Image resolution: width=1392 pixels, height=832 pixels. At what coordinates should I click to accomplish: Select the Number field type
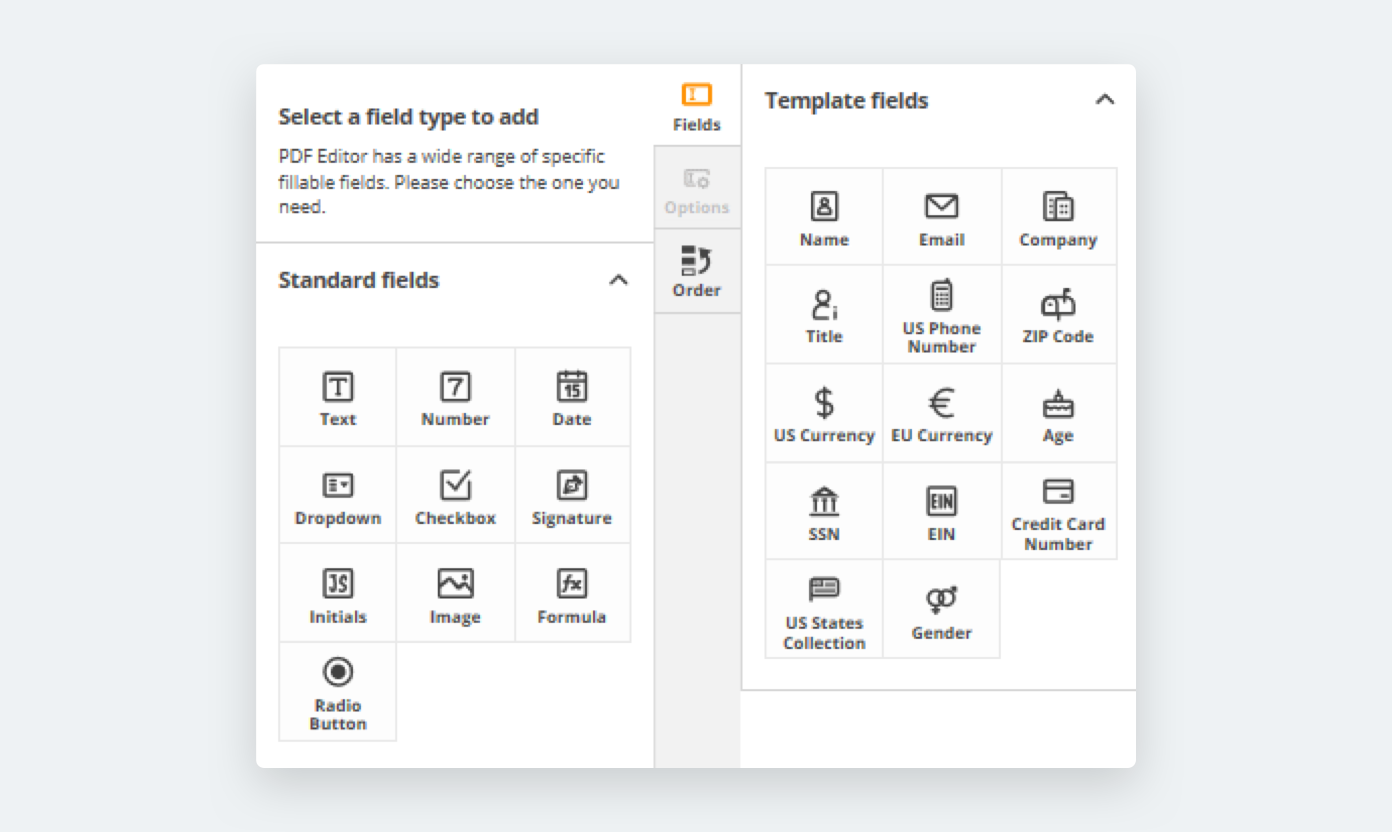click(x=455, y=397)
